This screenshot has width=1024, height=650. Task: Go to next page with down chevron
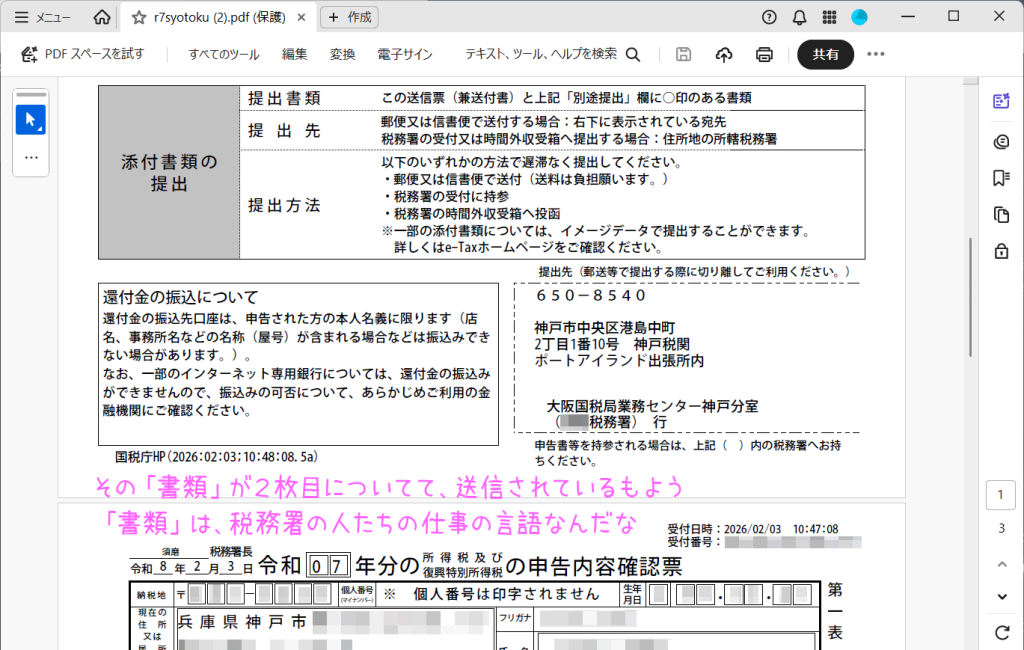point(1001,597)
